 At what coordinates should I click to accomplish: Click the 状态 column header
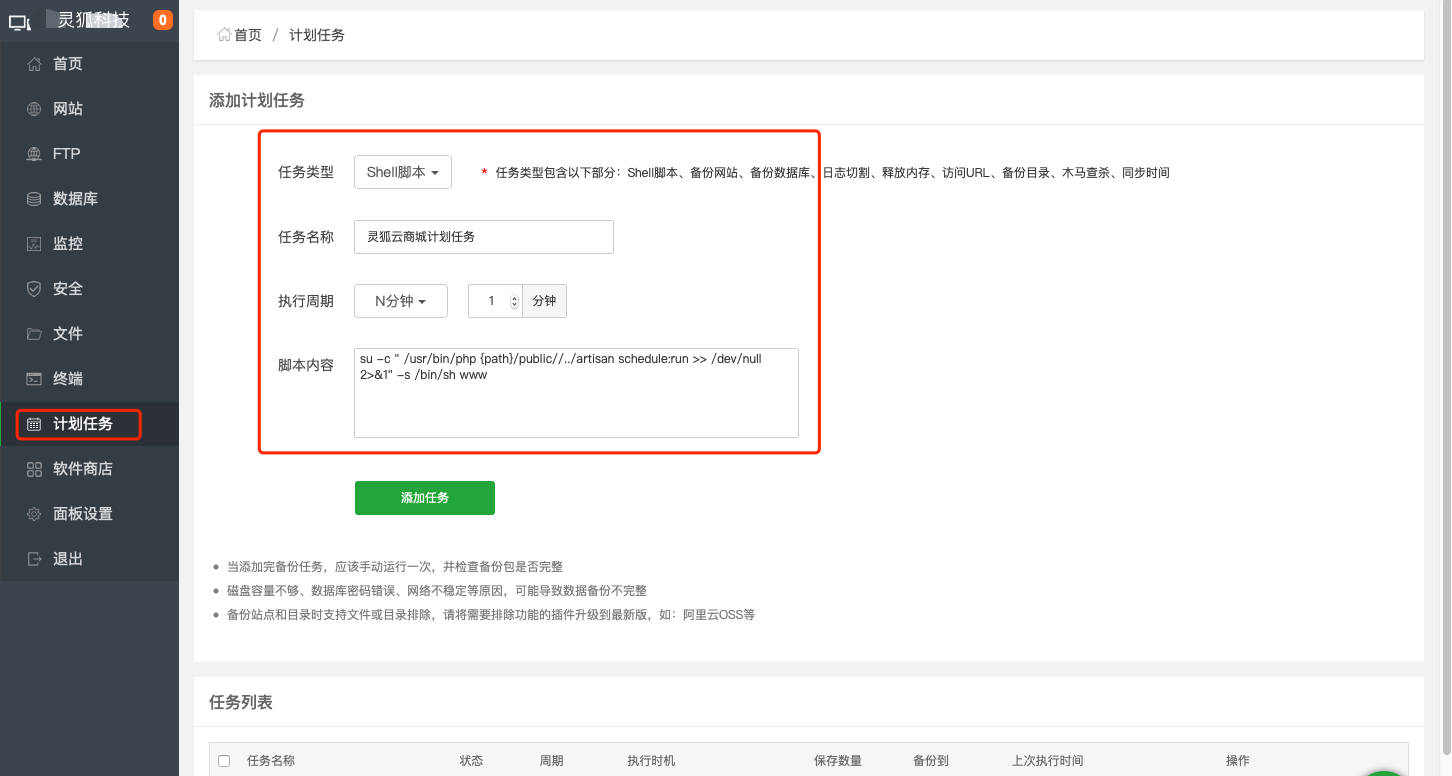click(x=471, y=761)
